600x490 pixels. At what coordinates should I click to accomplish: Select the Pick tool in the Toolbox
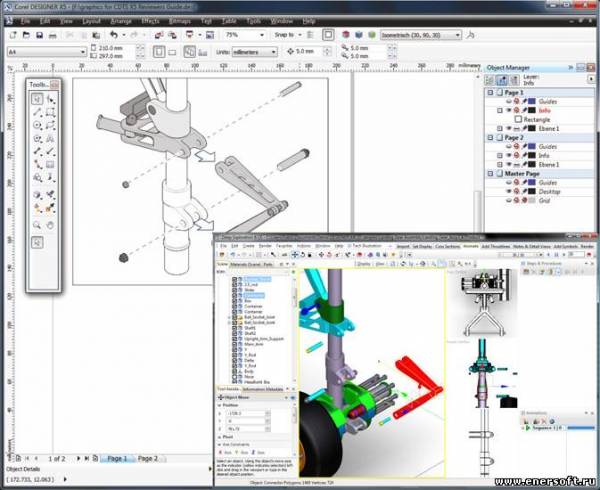(x=37, y=99)
